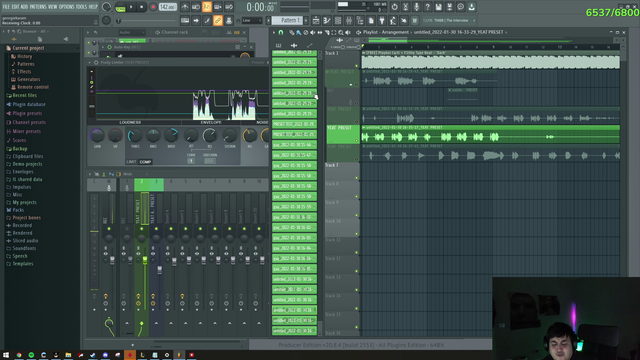Open the PATTERNS menu
The width and height of the screenshot is (640, 360).
click(38, 7)
